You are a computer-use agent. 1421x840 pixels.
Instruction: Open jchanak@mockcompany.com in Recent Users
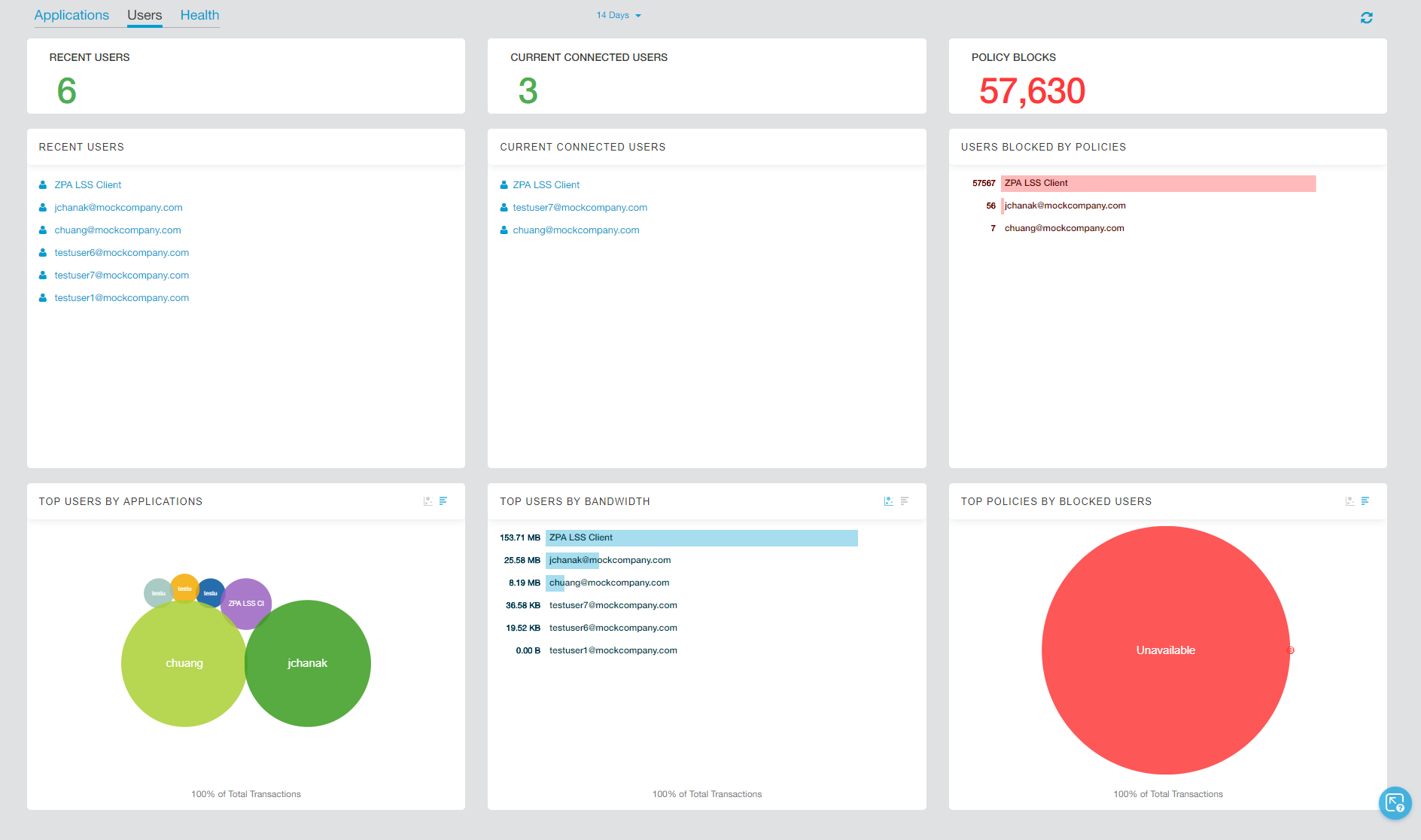118,208
